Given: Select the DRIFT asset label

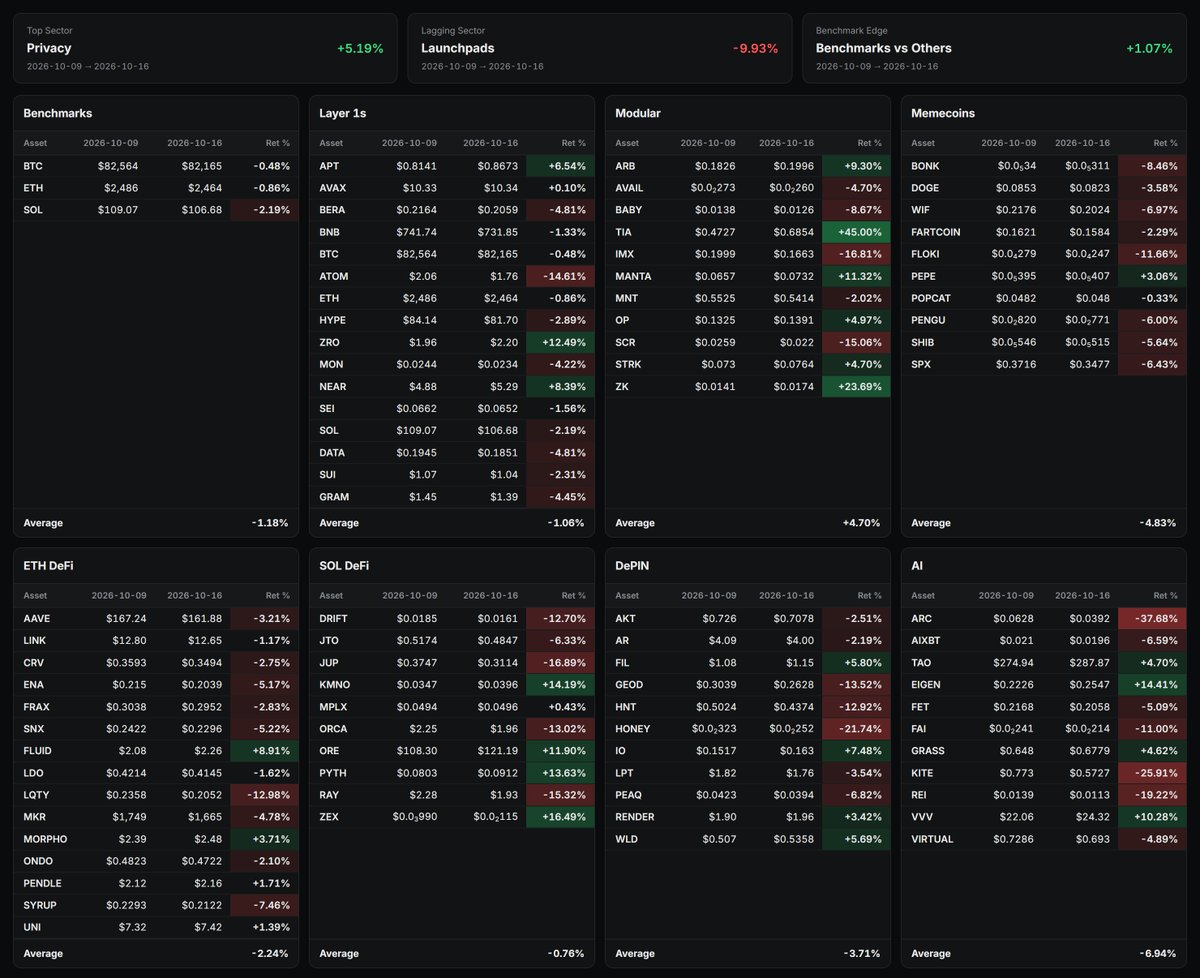Looking at the screenshot, I should coord(334,618).
